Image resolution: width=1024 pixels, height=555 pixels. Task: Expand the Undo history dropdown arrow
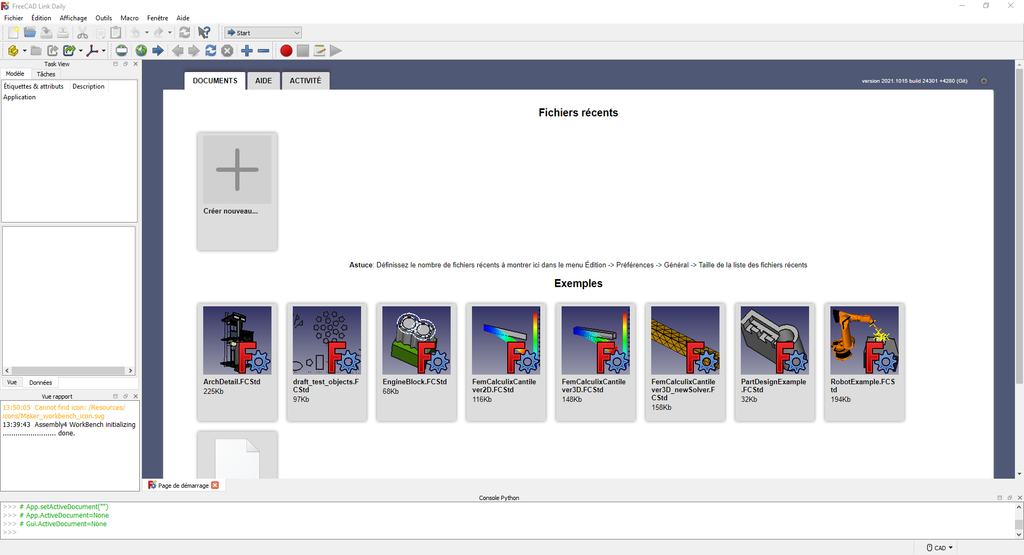[x=146, y=32]
